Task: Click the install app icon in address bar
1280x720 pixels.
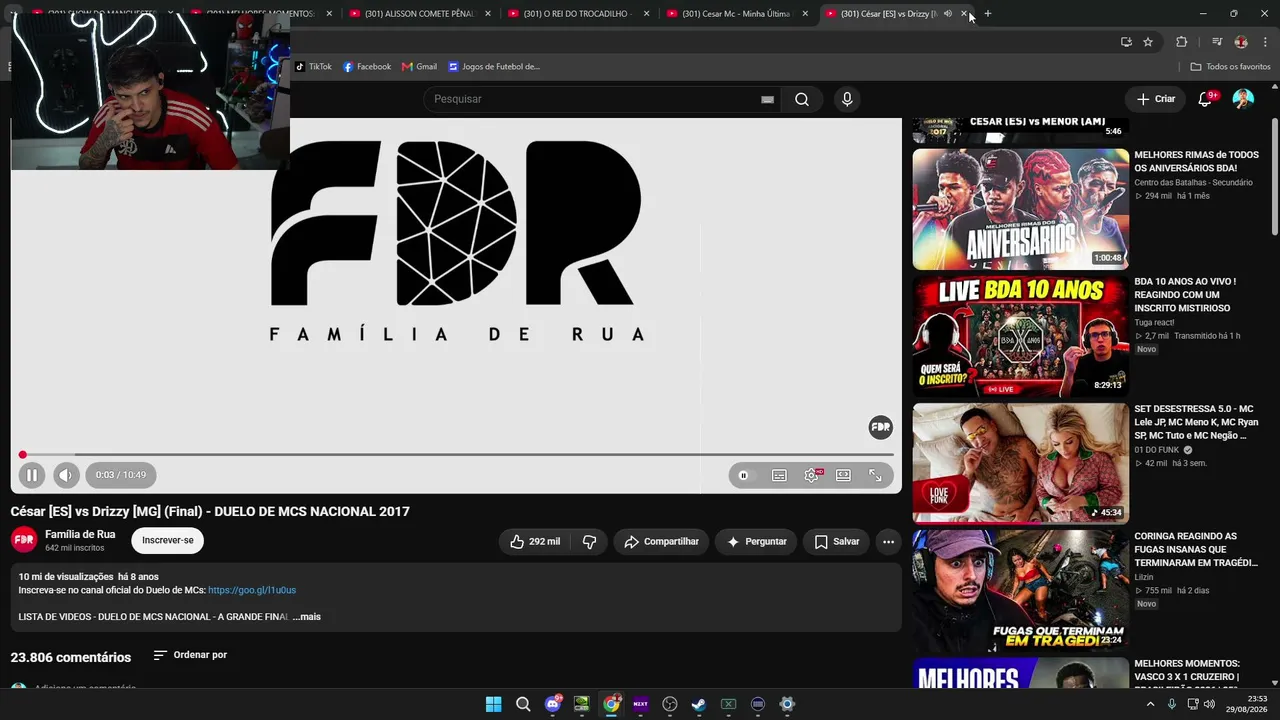Action: click(1126, 42)
